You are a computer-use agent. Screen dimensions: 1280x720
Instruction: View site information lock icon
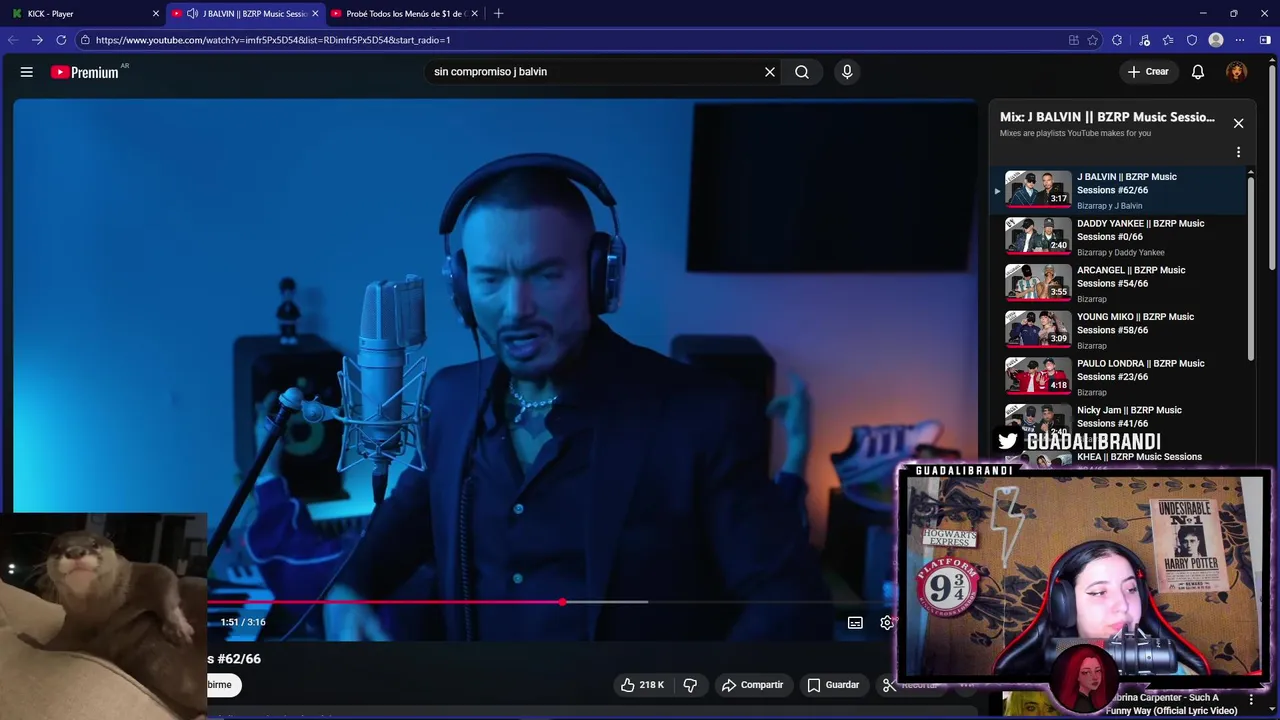(86, 40)
